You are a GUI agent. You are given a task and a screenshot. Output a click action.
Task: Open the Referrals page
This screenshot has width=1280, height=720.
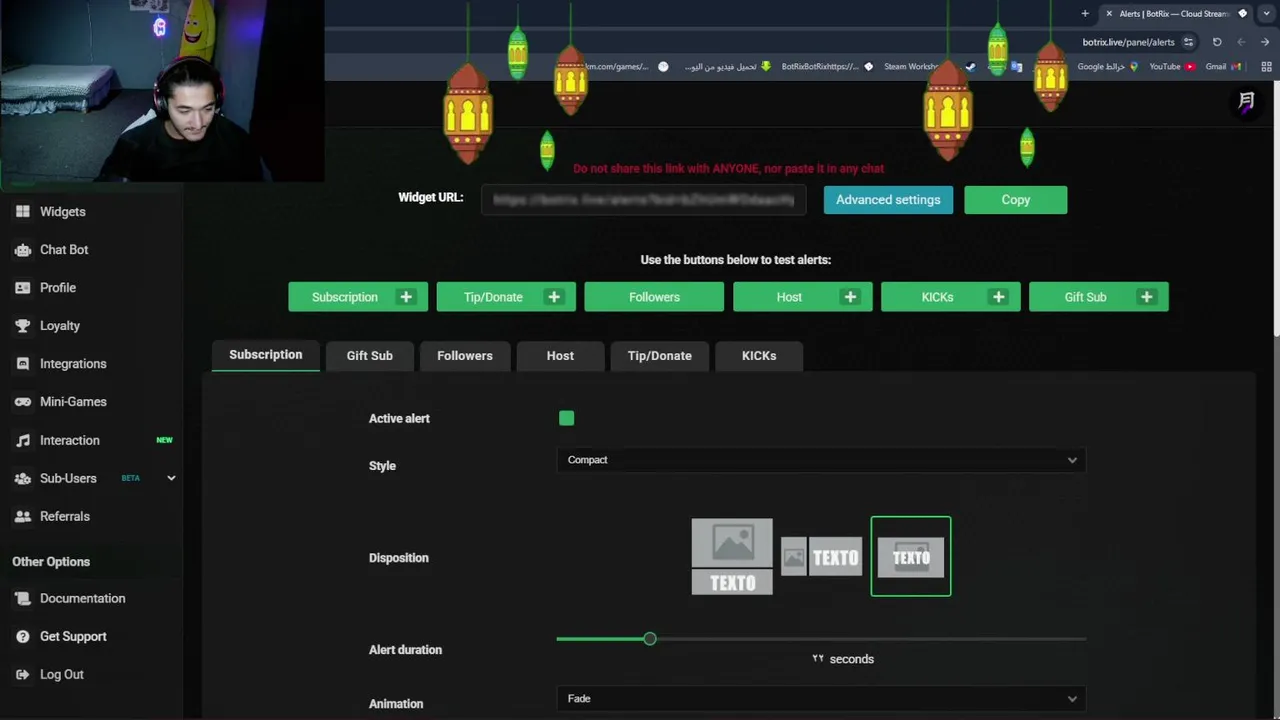pos(65,516)
